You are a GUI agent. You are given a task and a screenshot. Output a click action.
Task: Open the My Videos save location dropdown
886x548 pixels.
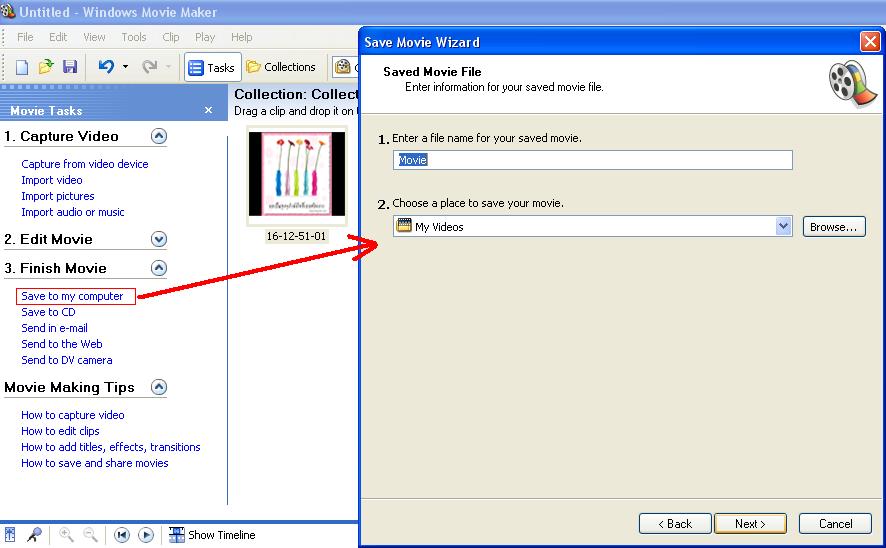pos(783,227)
